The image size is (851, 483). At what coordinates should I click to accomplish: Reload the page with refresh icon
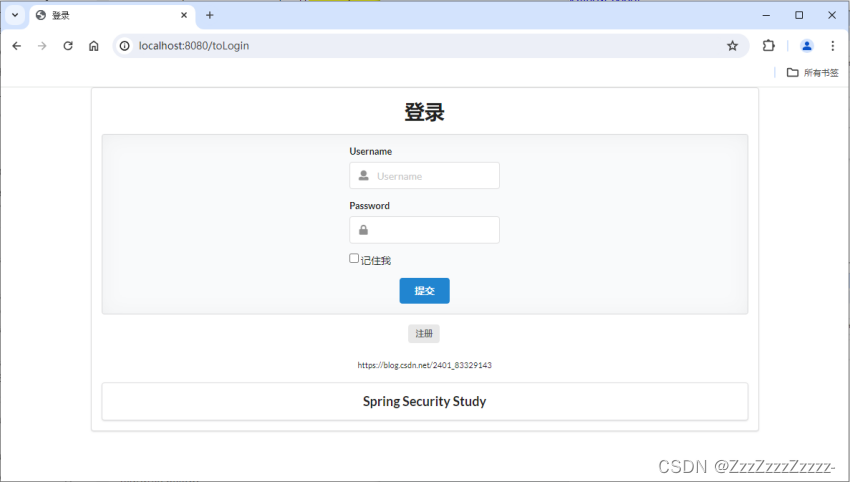coord(68,46)
